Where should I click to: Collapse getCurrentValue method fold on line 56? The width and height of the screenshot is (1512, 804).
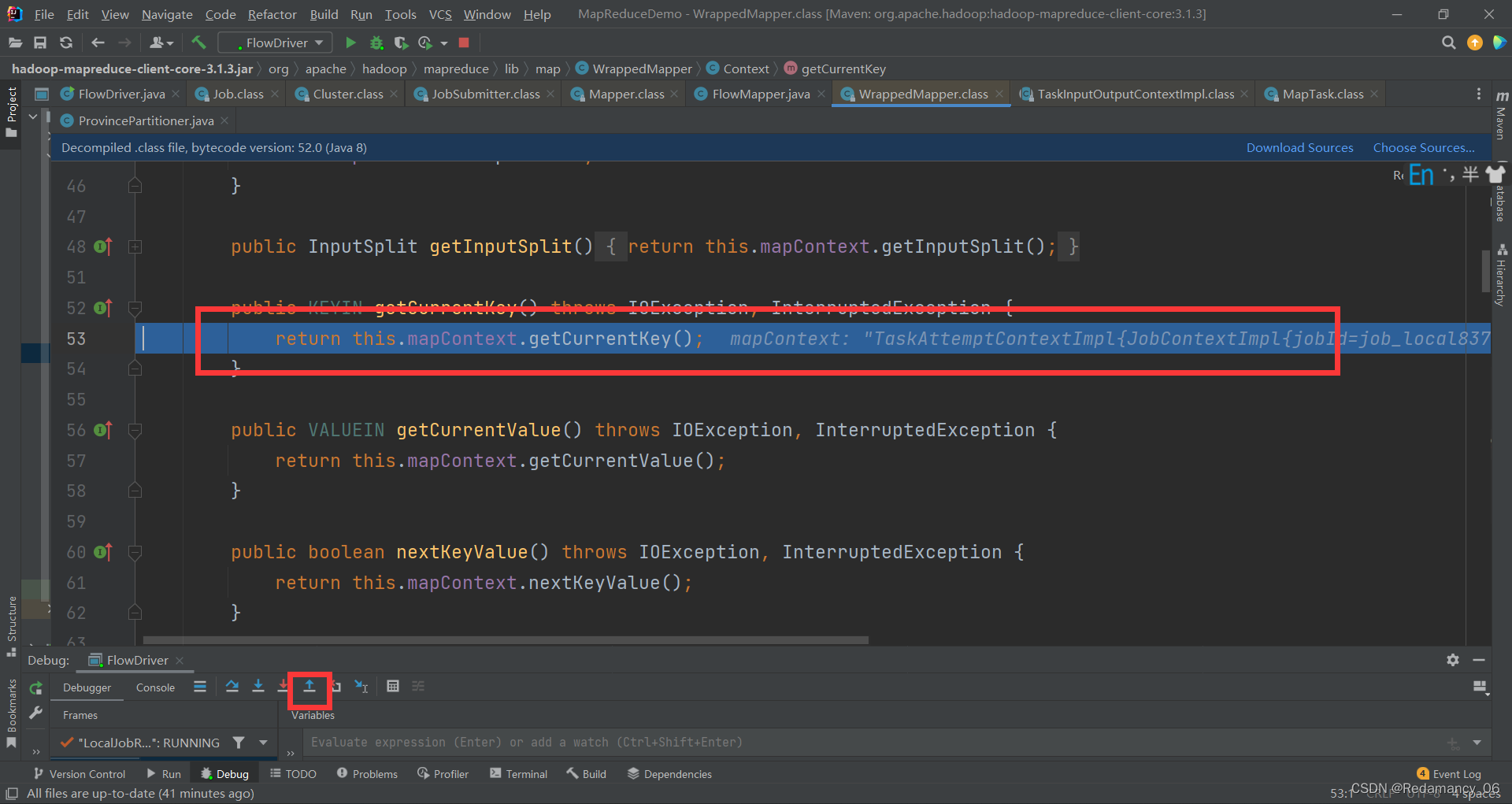[135, 430]
